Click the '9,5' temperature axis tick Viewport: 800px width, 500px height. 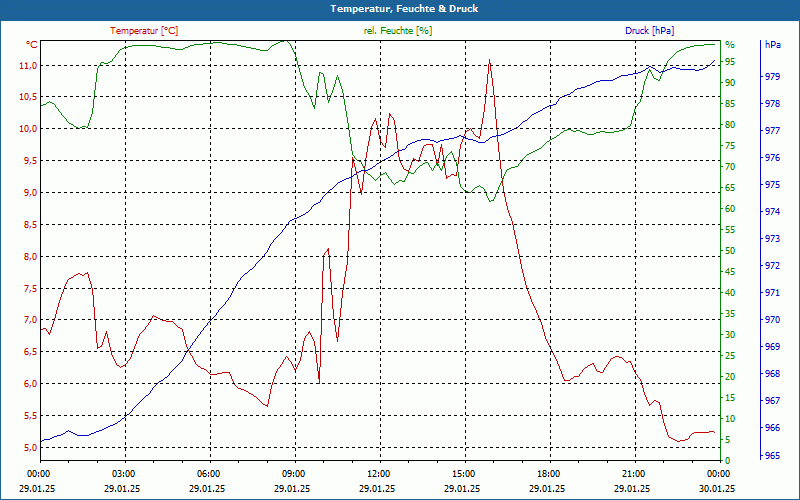click(x=30, y=161)
